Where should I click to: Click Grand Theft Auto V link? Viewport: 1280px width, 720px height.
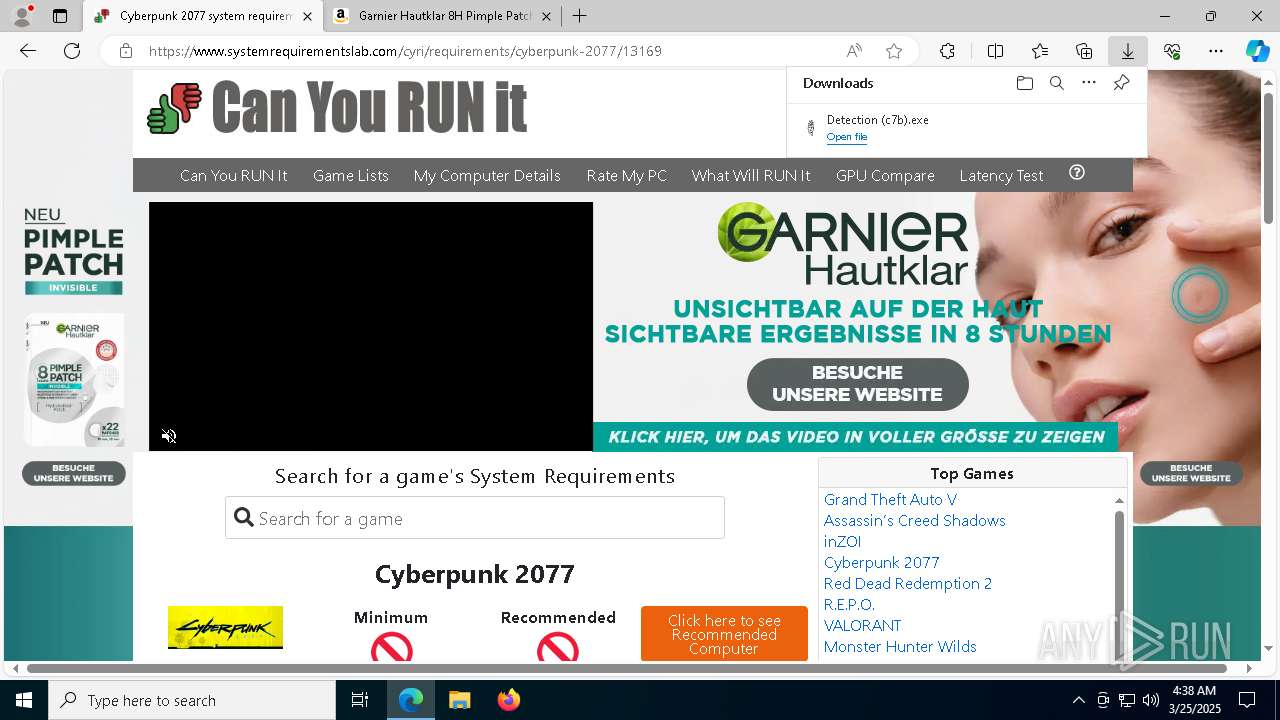click(890, 499)
